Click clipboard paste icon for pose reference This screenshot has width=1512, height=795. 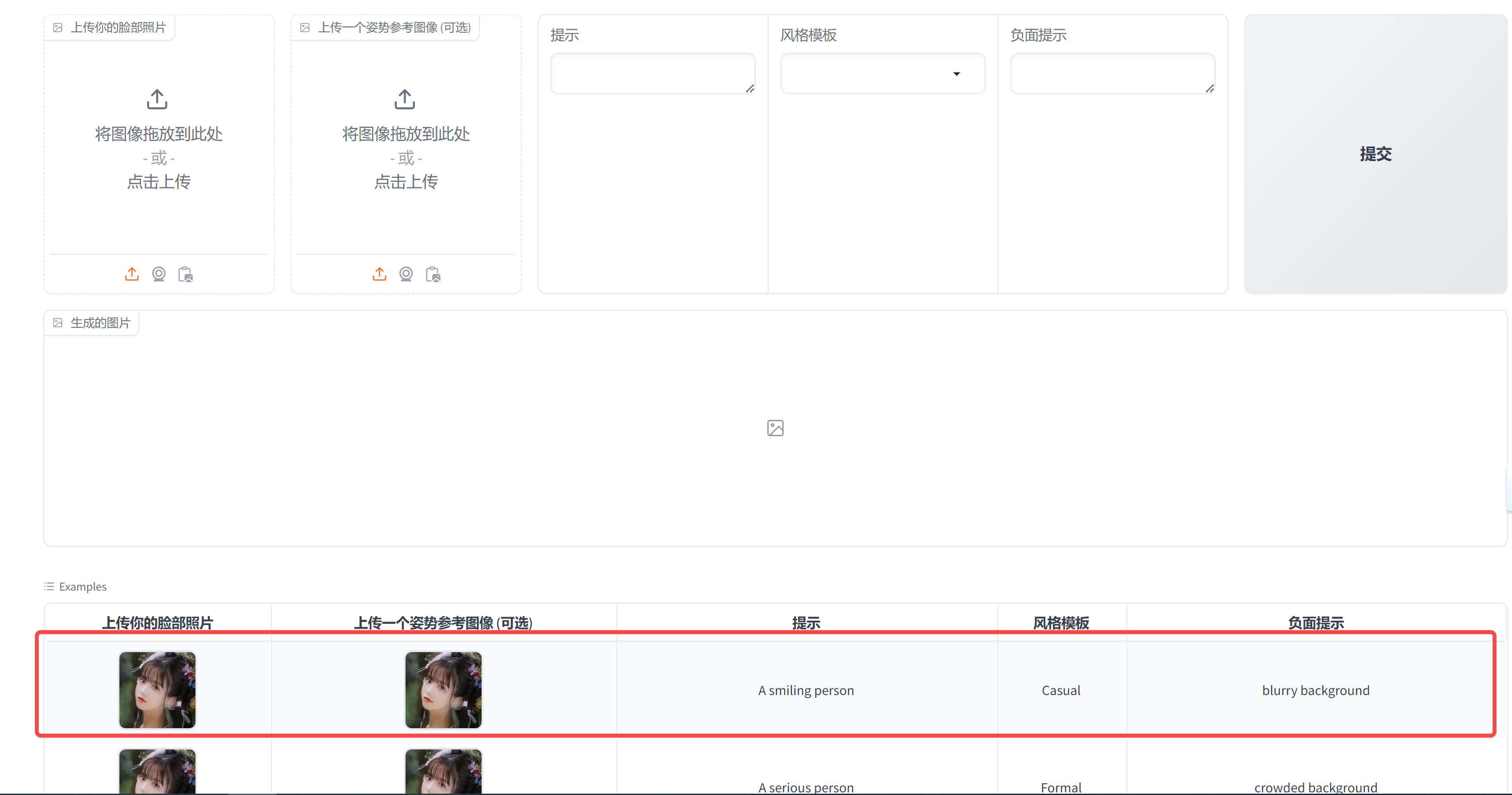(x=433, y=274)
